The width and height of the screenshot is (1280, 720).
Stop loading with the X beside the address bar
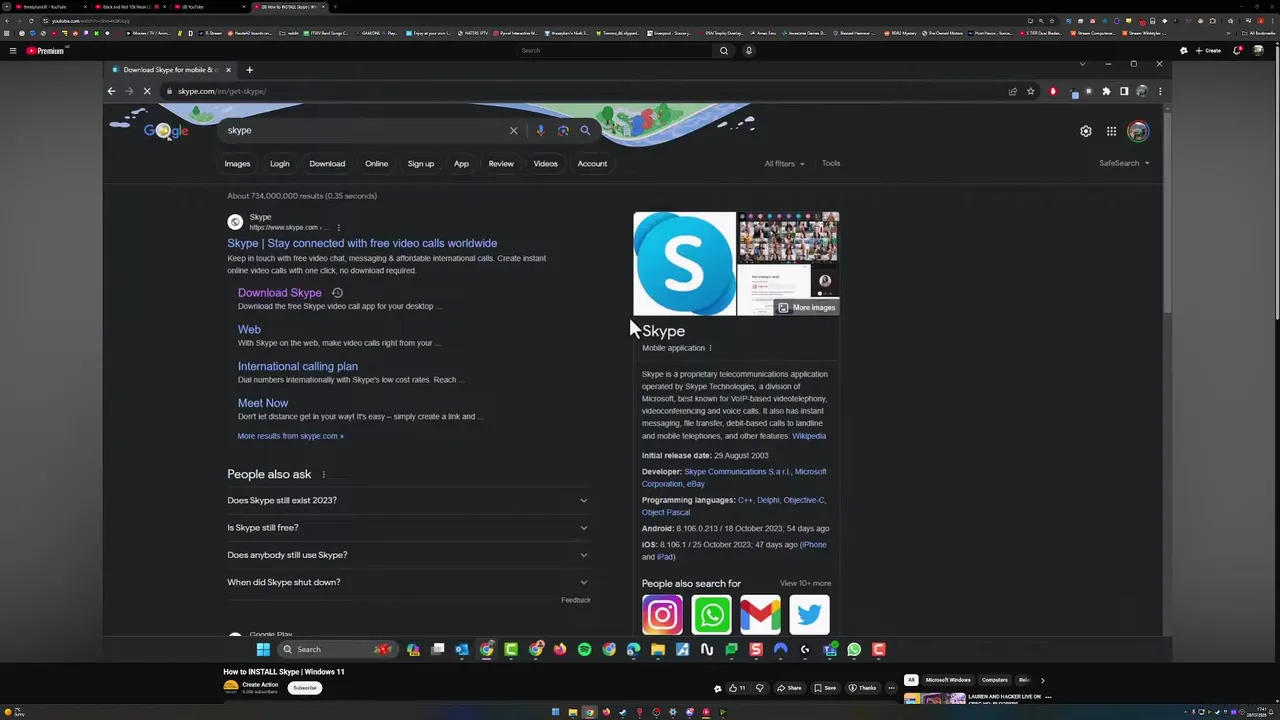coord(146,91)
